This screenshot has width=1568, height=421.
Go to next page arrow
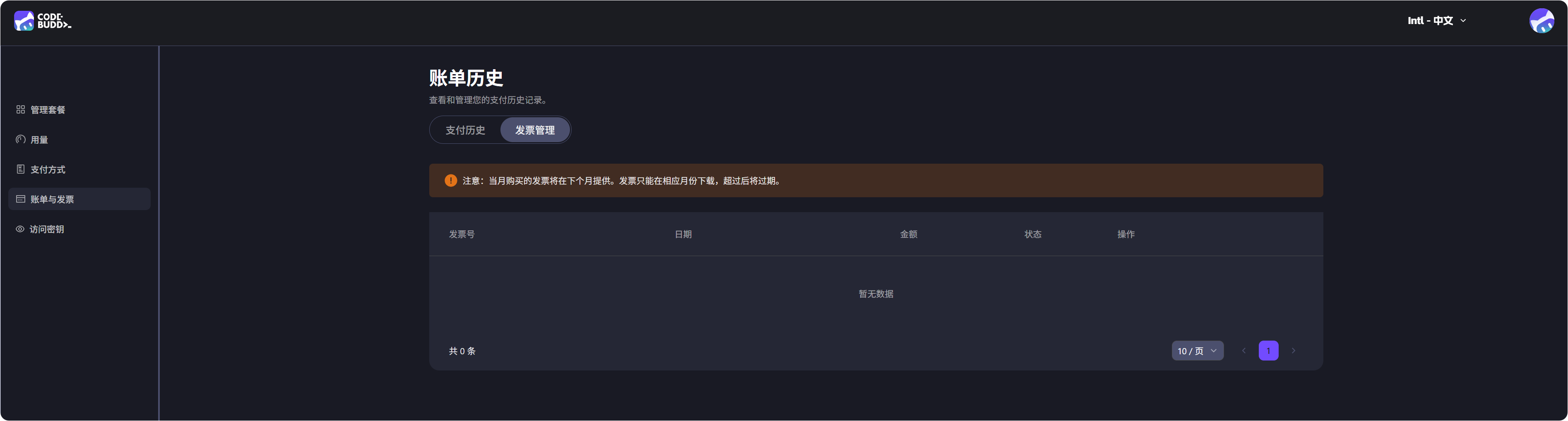(1294, 351)
